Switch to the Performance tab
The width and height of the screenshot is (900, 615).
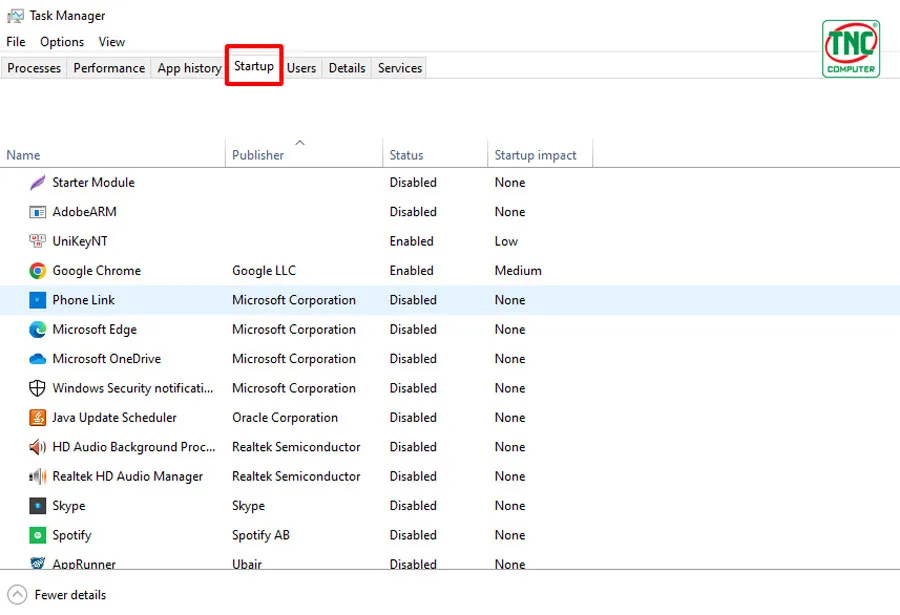pyautogui.click(x=109, y=68)
